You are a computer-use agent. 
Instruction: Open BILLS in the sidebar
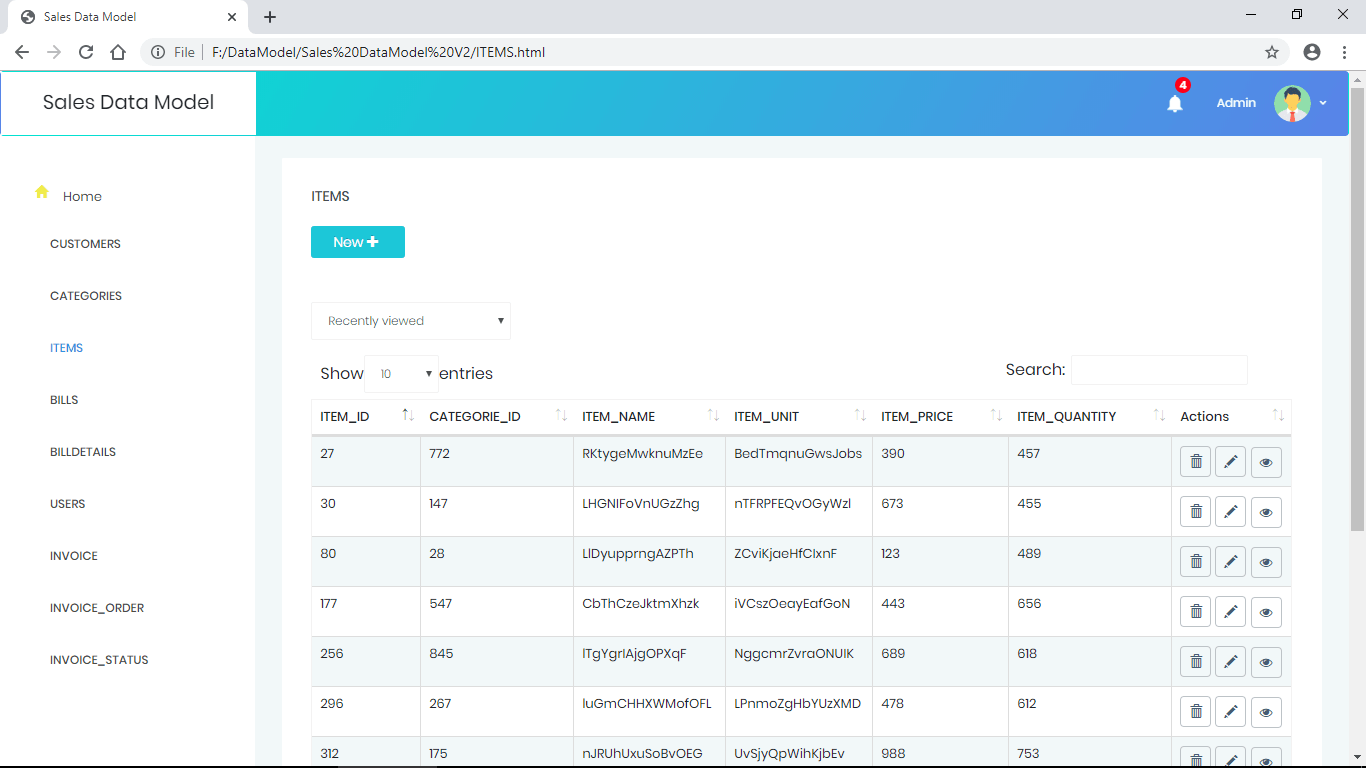[x=64, y=400]
